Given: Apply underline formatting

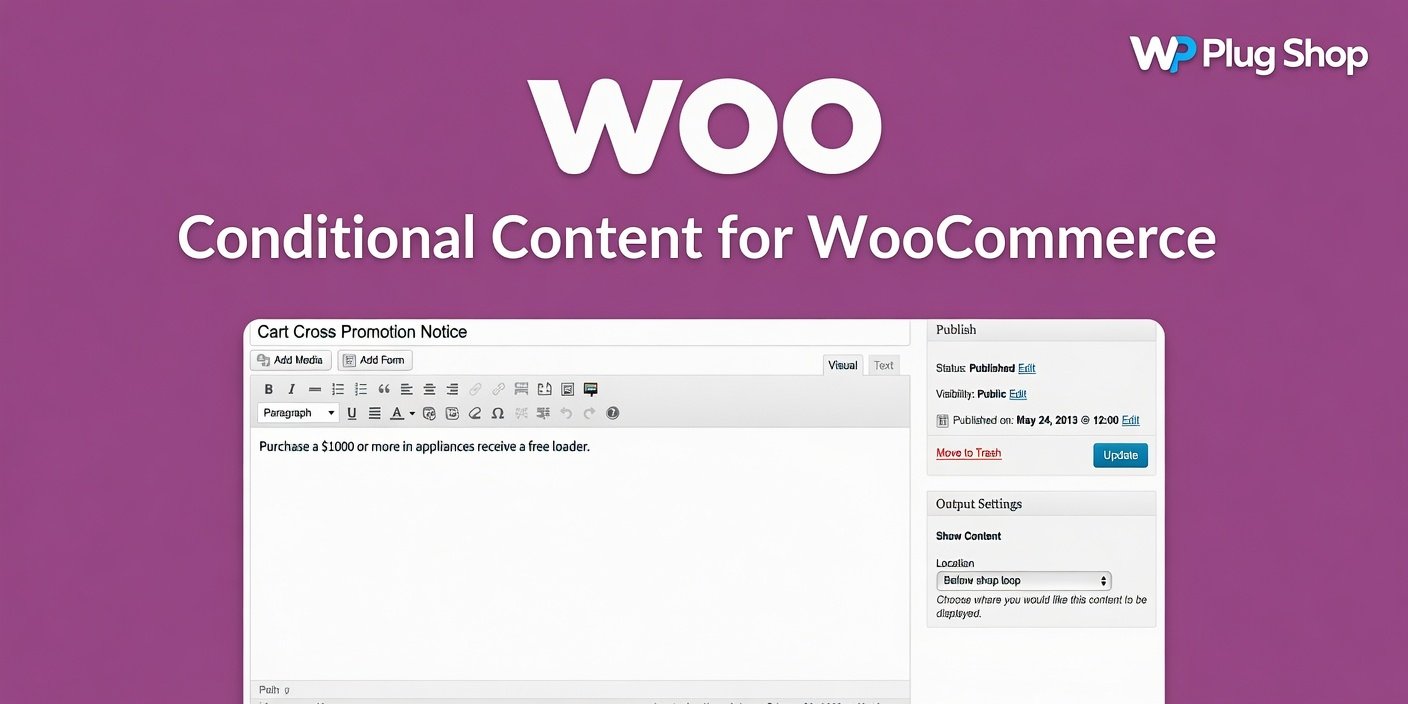Looking at the screenshot, I should click(x=352, y=413).
